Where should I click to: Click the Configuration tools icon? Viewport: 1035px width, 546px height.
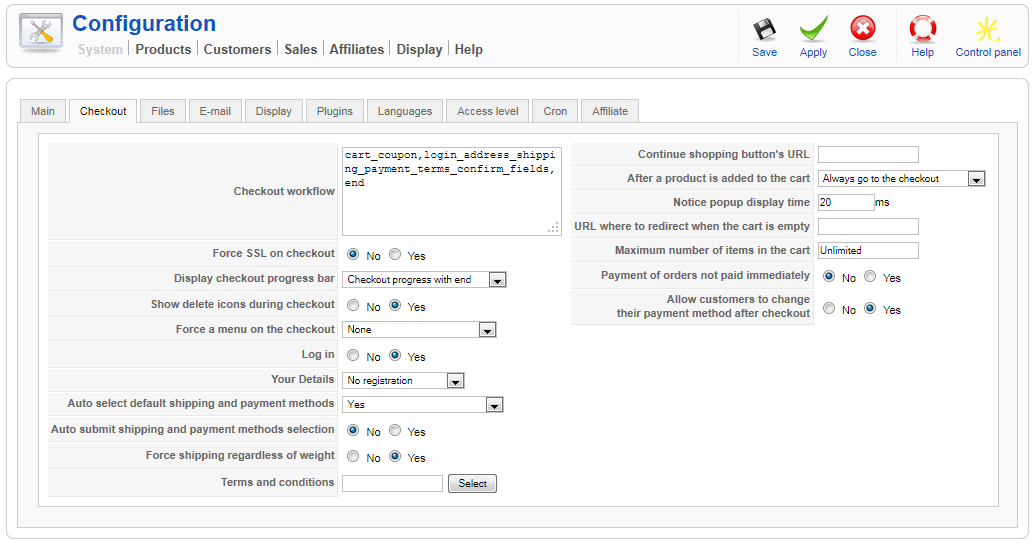pyautogui.click(x=41, y=34)
